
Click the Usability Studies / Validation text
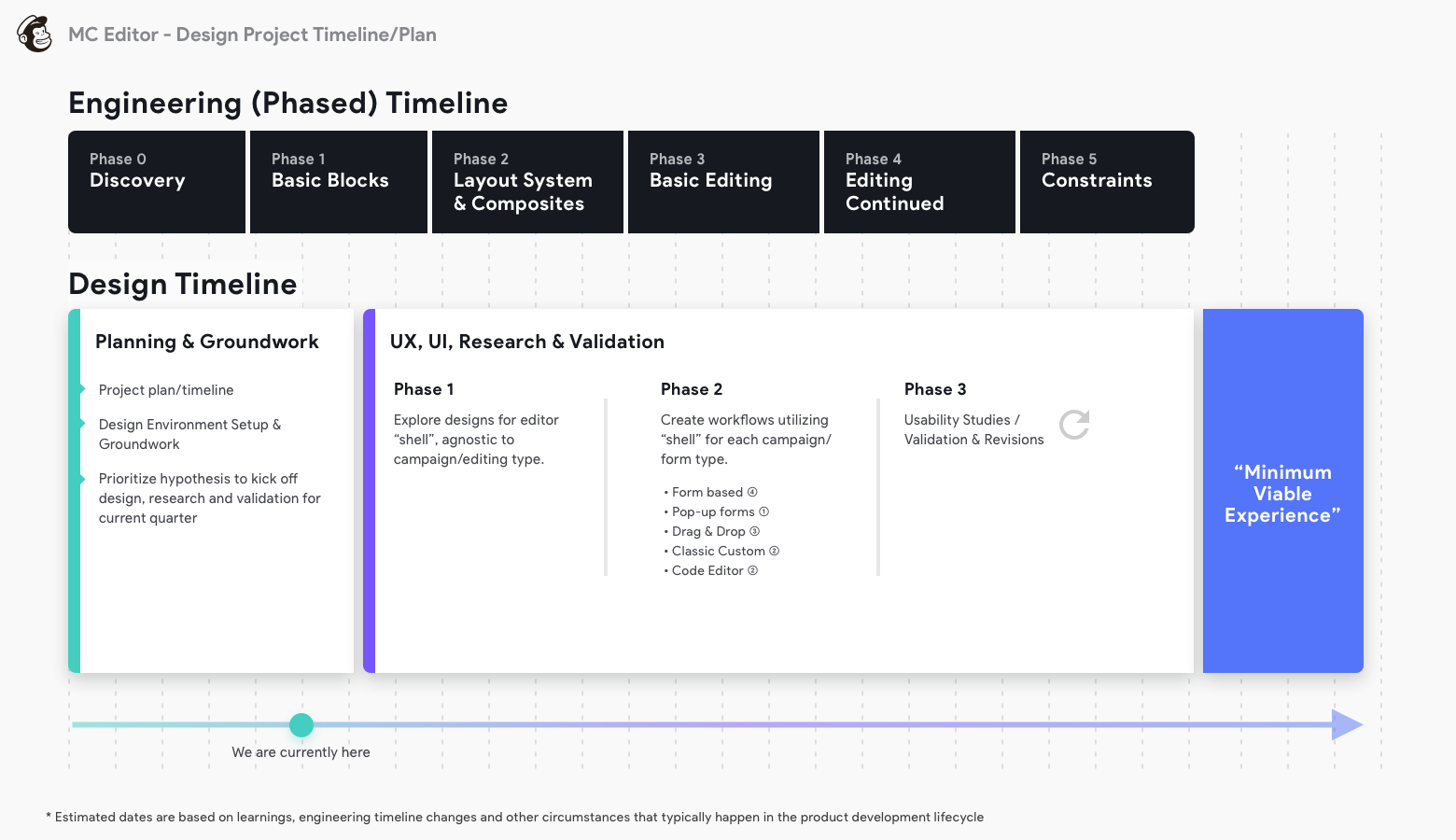click(973, 430)
